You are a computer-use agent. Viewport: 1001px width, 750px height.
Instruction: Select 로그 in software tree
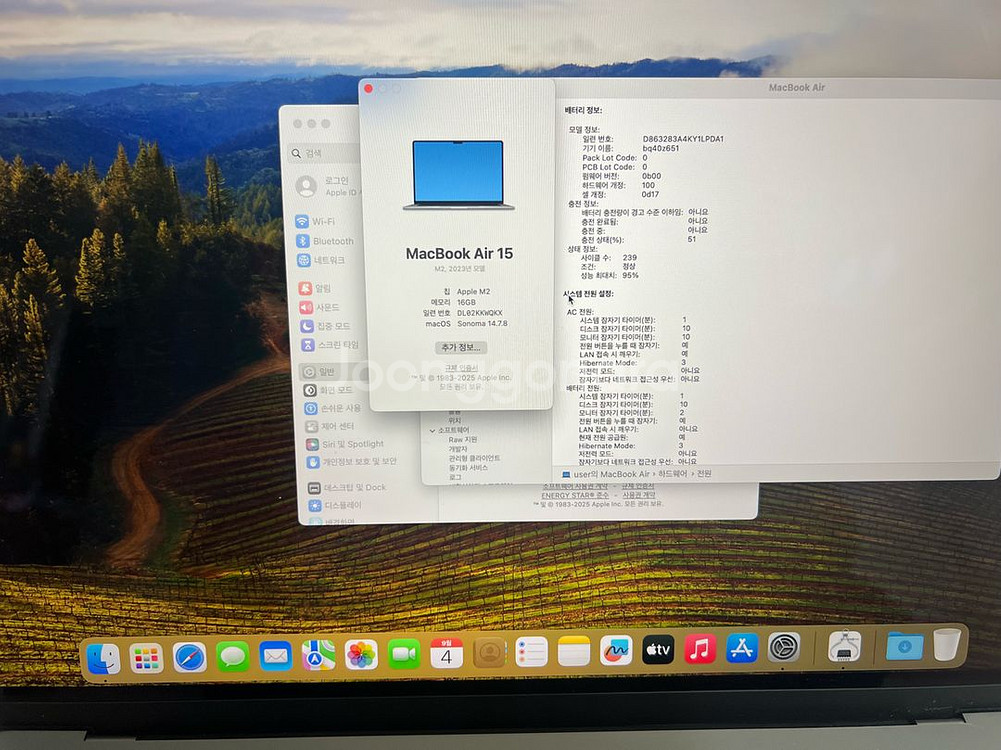[x=455, y=477]
